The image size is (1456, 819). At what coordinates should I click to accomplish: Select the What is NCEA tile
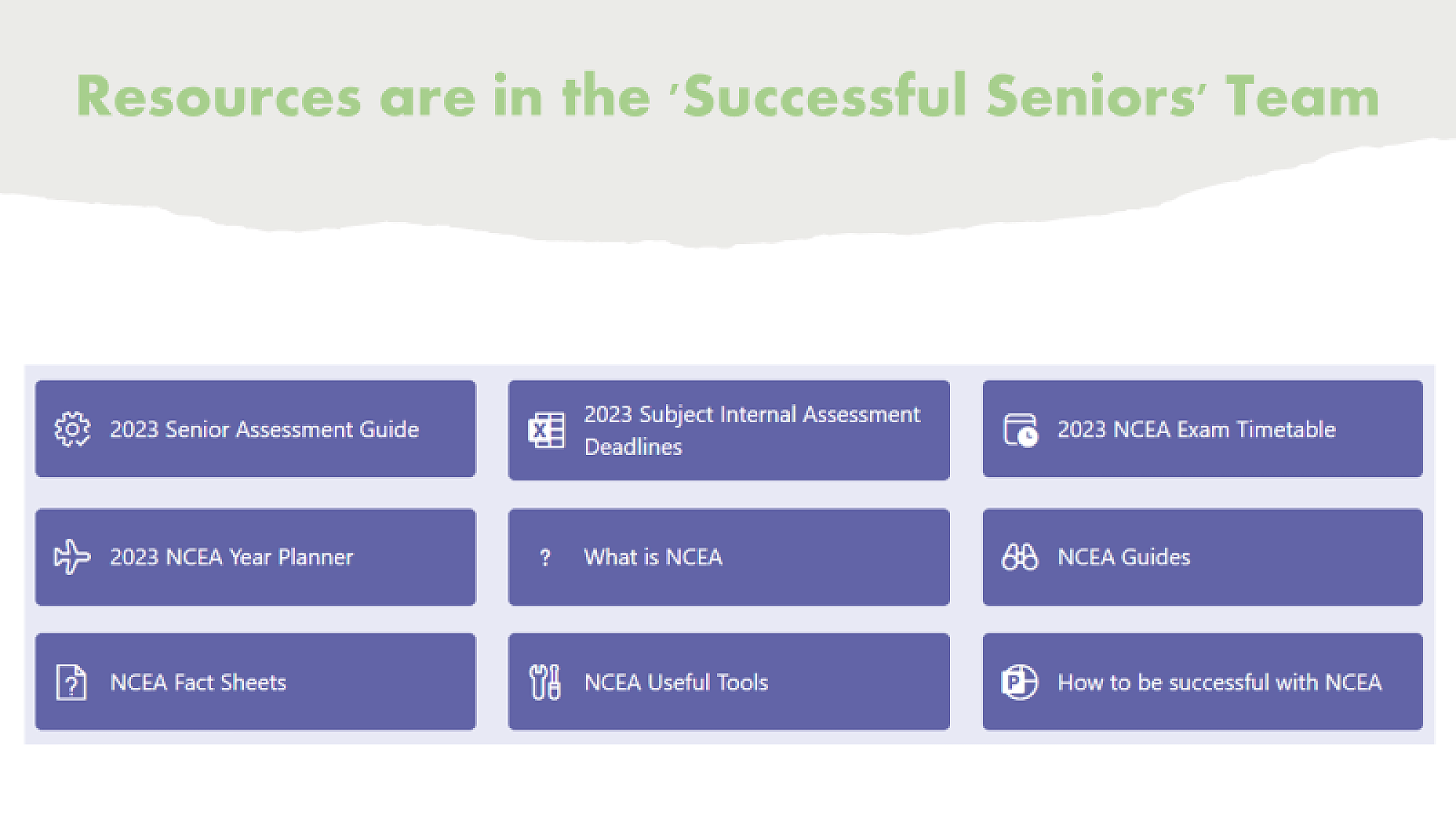[653, 557]
